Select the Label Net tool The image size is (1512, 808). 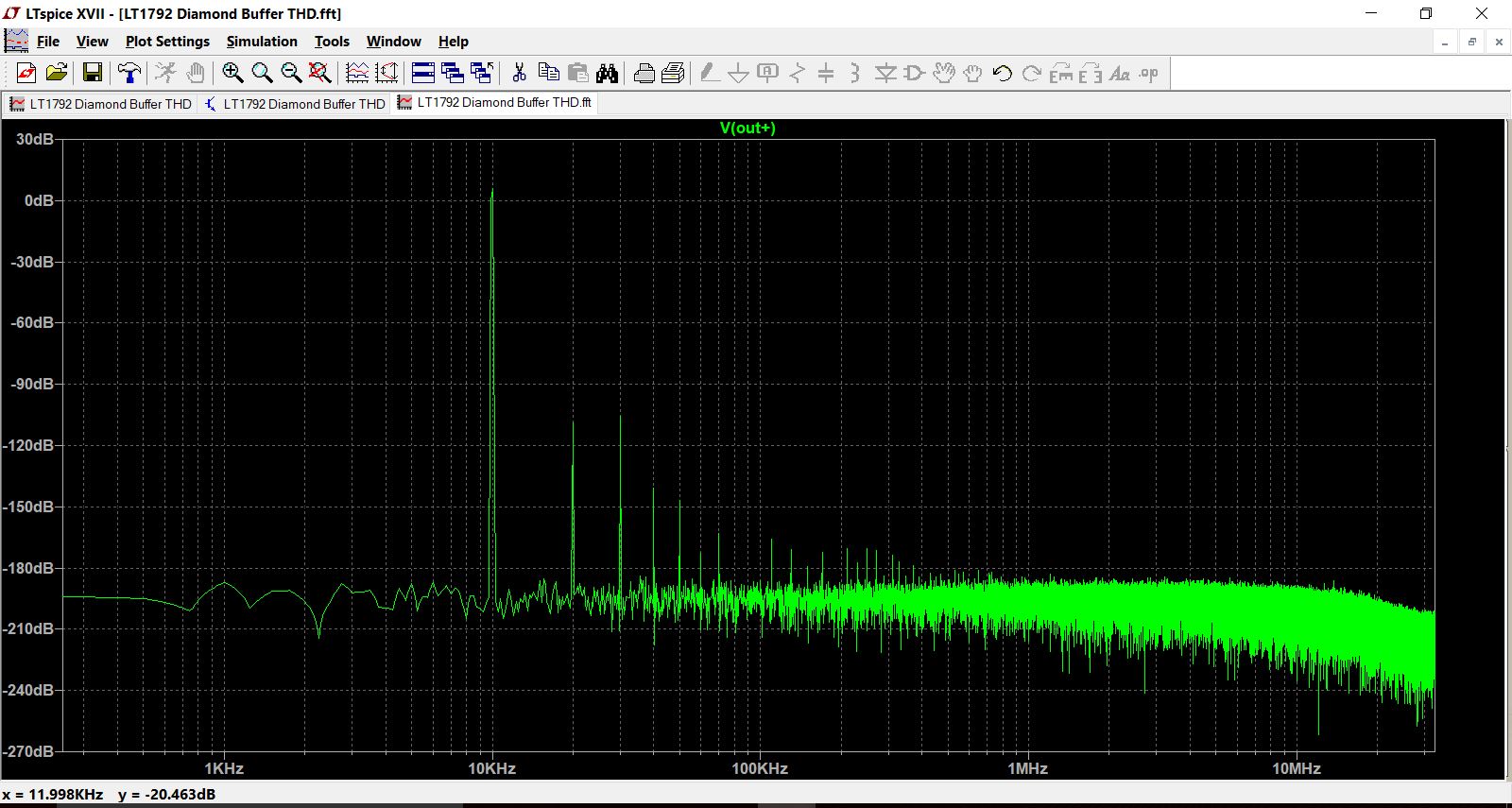click(x=768, y=73)
